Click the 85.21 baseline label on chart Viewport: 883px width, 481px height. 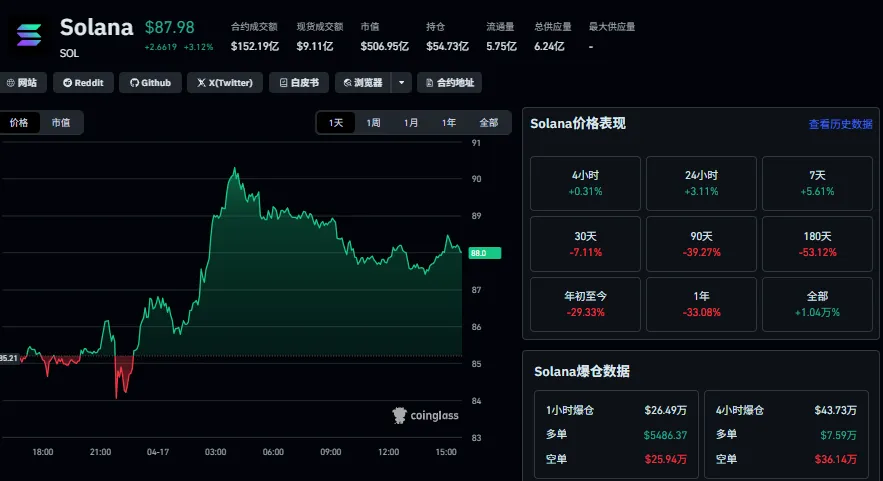point(9,358)
